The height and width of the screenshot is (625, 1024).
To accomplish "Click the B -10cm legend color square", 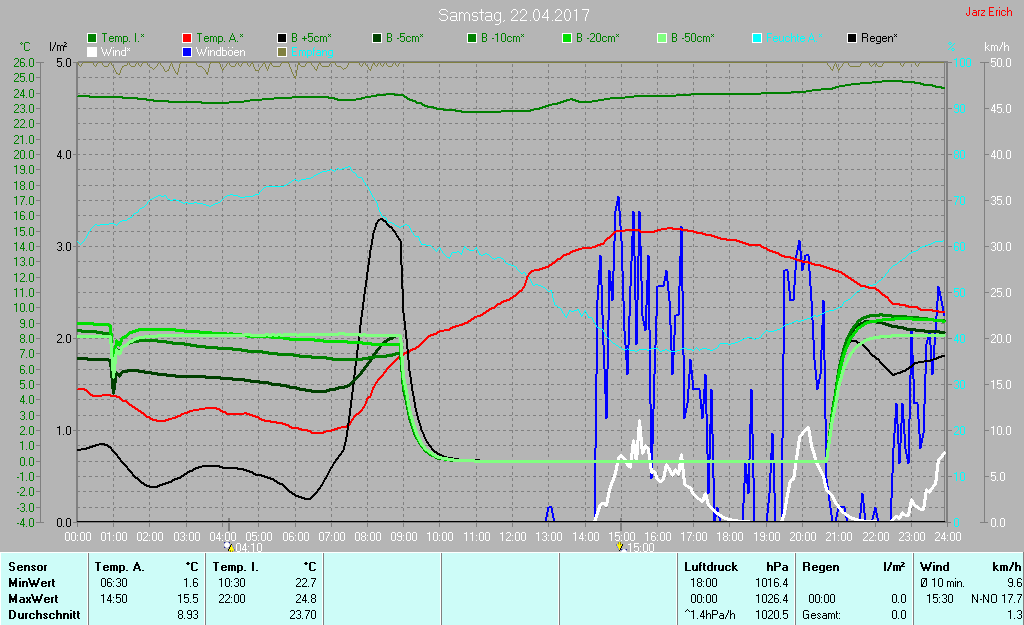I will [x=472, y=38].
